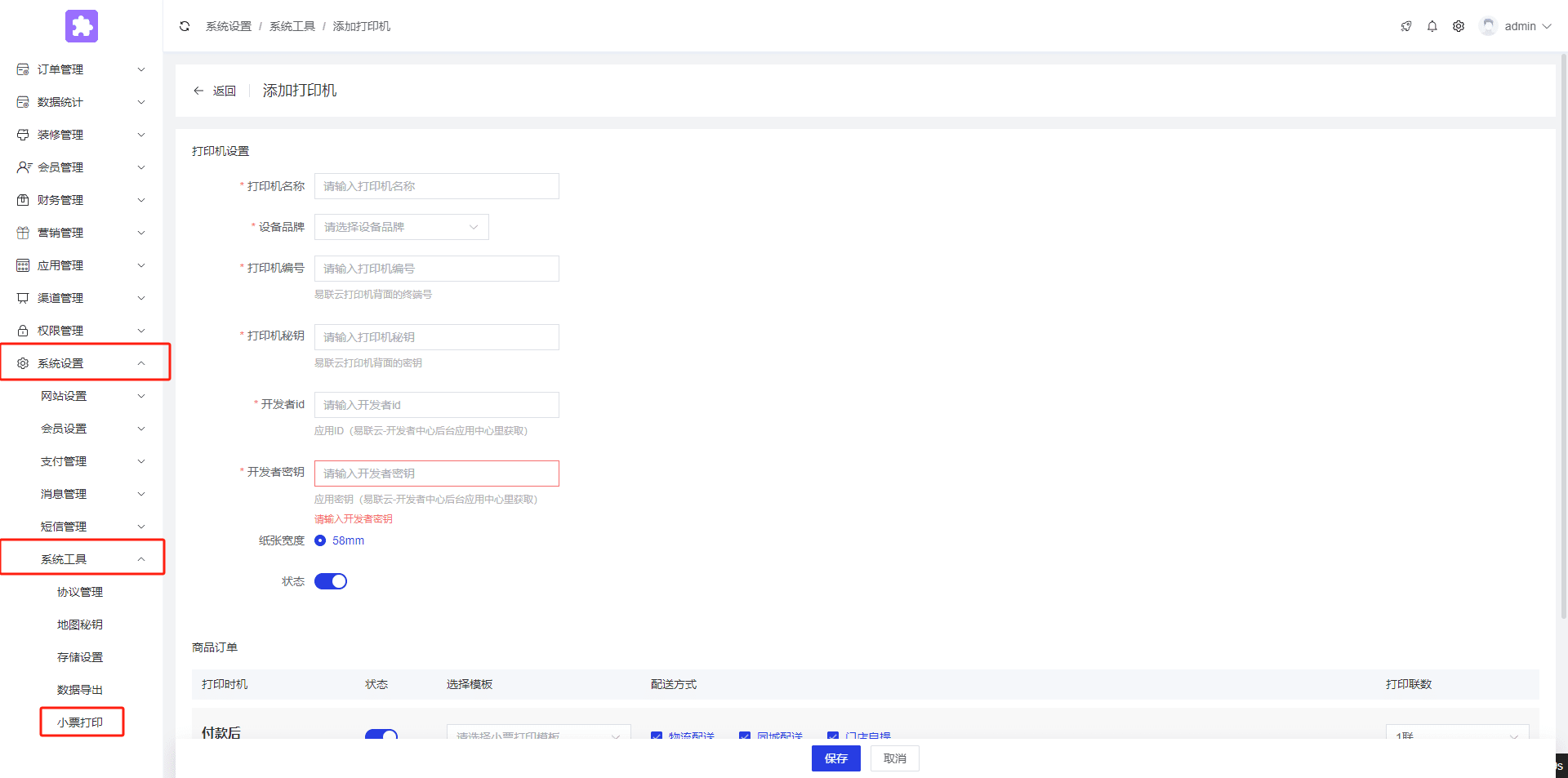Click the admin user avatar
The height and width of the screenshot is (778, 1568).
tap(1488, 26)
